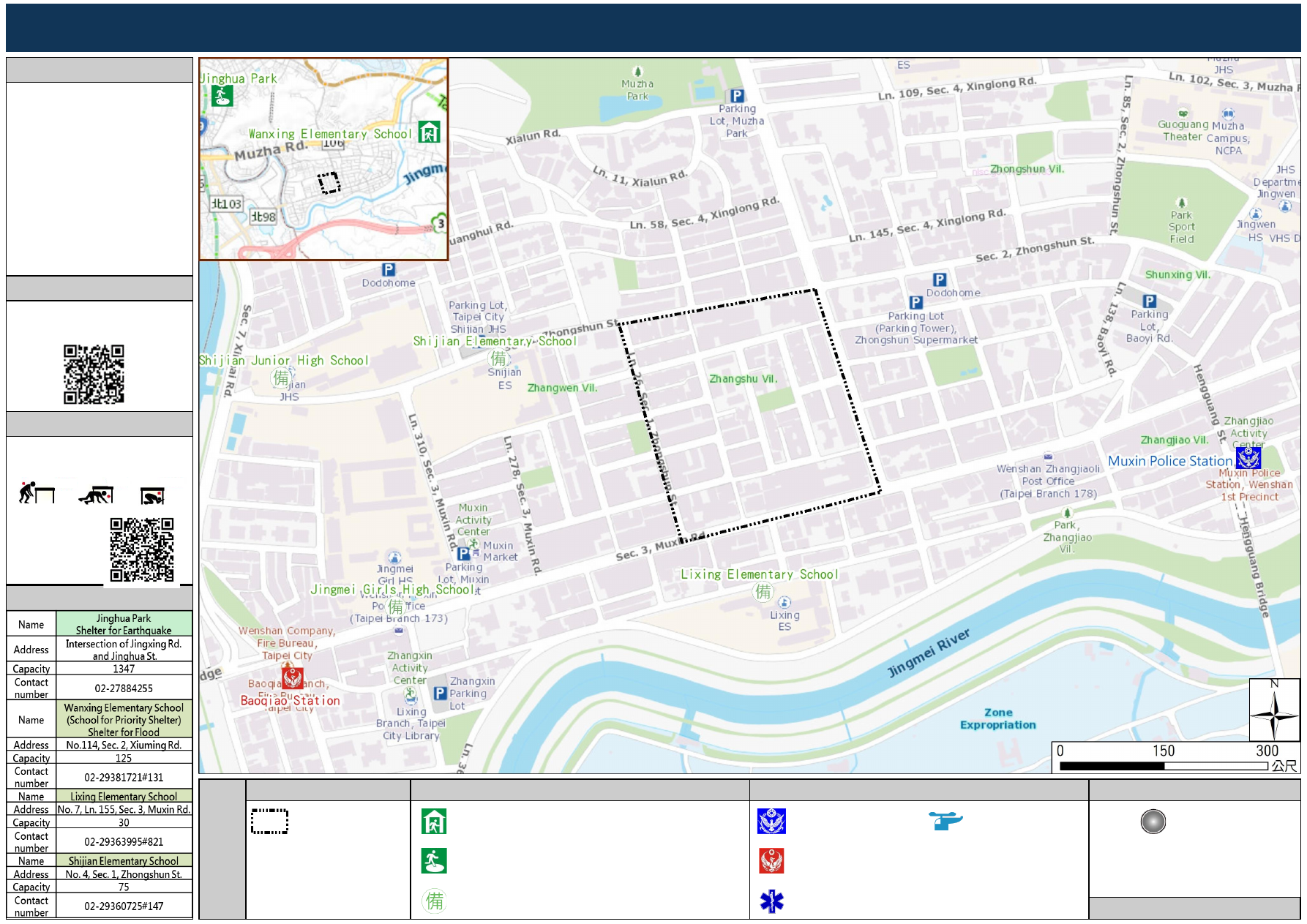Image resolution: width=1307 pixels, height=924 pixels.
Task: Click the earthquake 'cover' under-table pictogram
Action: pyautogui.click(x=97, y=495)
